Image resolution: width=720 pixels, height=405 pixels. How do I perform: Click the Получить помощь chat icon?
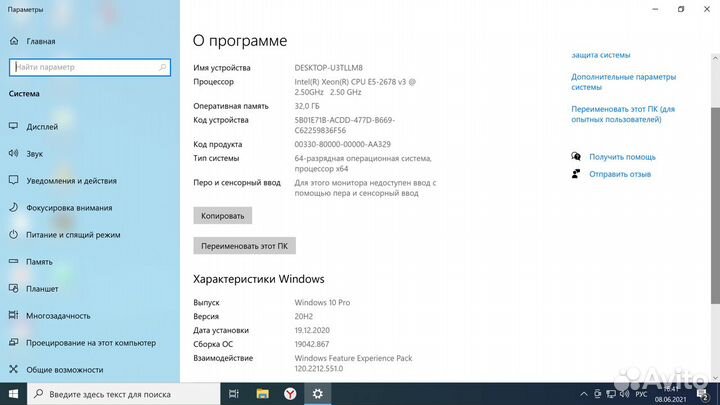pos(576,157)
